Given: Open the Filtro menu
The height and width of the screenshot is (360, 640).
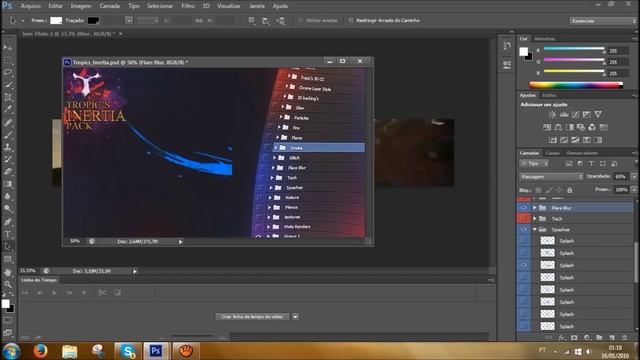Looking at the screenshot, I should pos(188,6).
